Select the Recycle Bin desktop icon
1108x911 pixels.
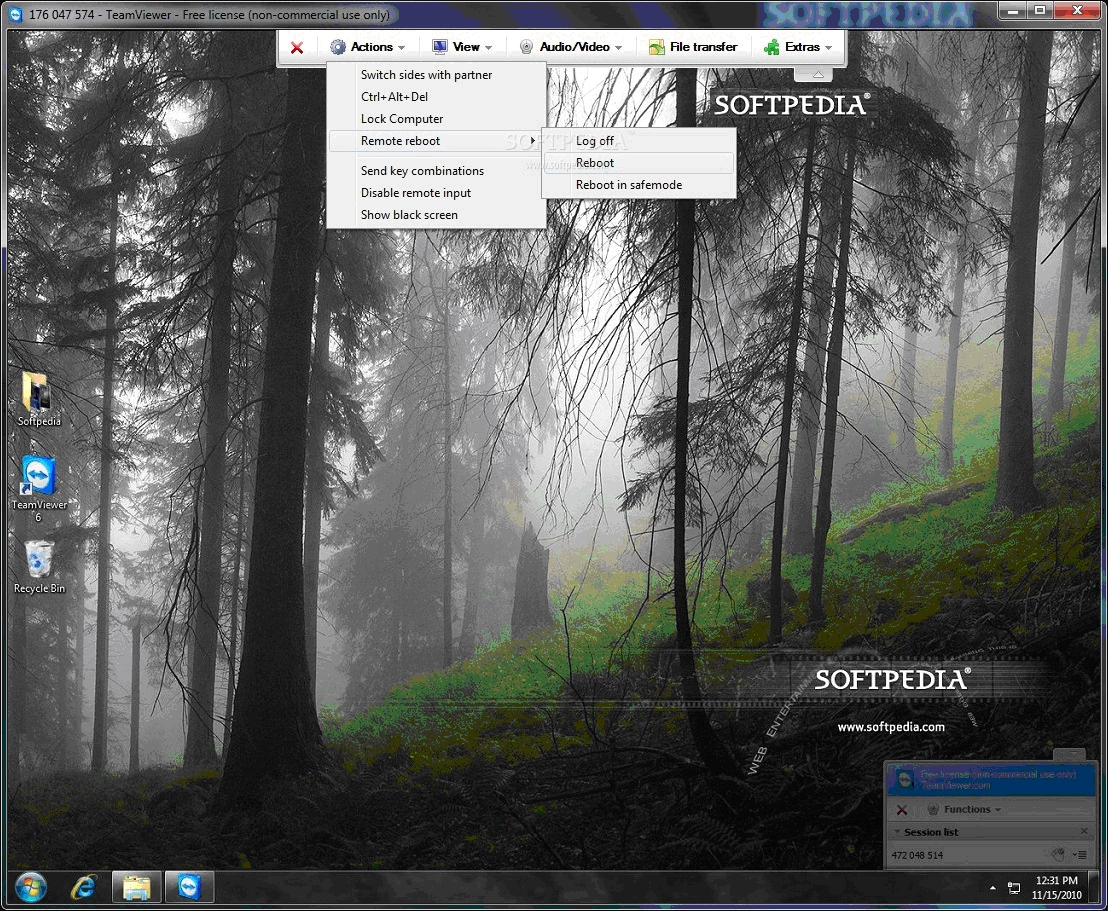pos(39,566)
